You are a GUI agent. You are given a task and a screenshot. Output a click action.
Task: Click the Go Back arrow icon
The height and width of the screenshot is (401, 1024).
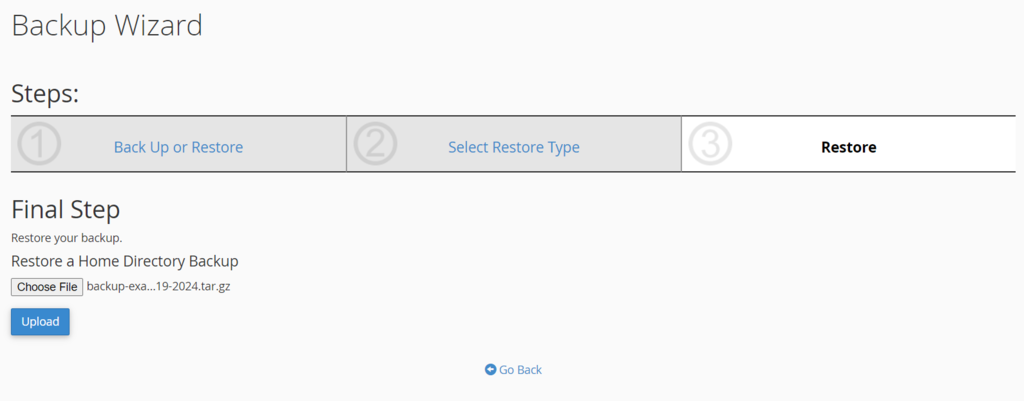(490, 370)
